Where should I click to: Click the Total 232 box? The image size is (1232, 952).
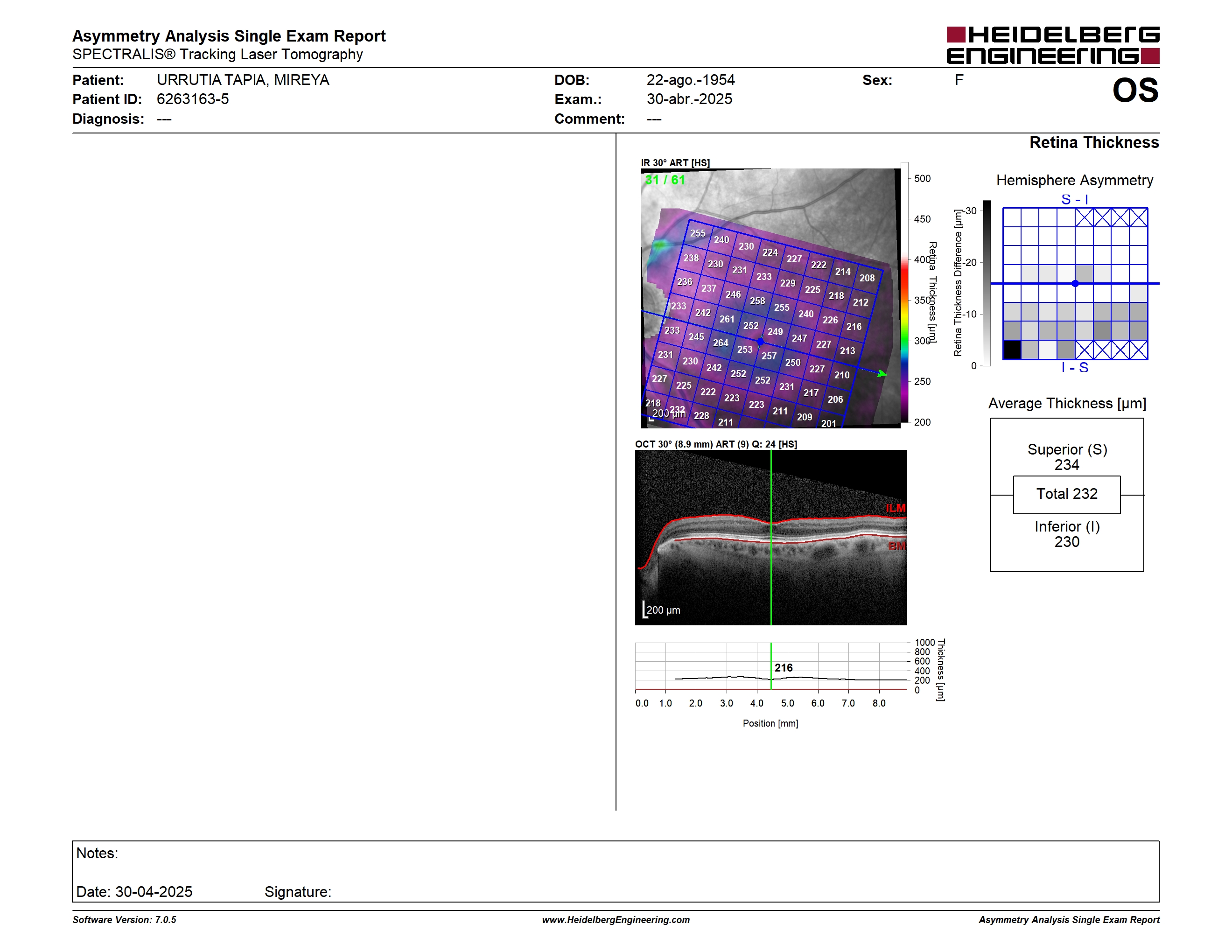(x=1067, y=495)
